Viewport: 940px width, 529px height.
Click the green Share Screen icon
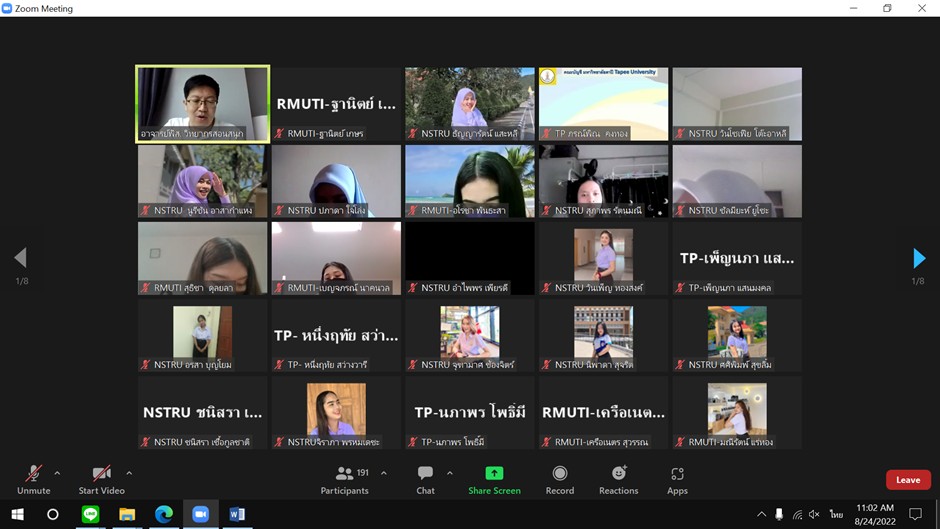point(494,473)
